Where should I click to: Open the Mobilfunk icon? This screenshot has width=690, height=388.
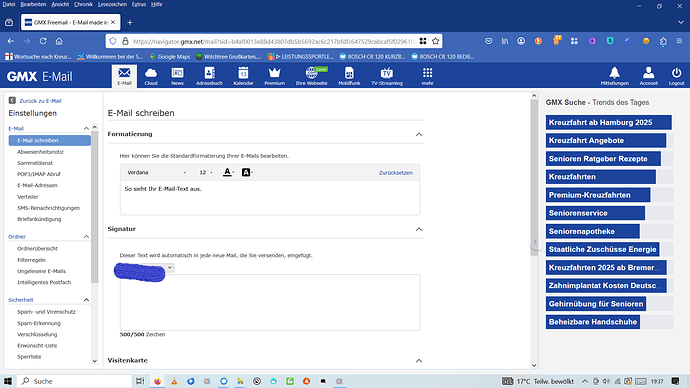[349, 76]
